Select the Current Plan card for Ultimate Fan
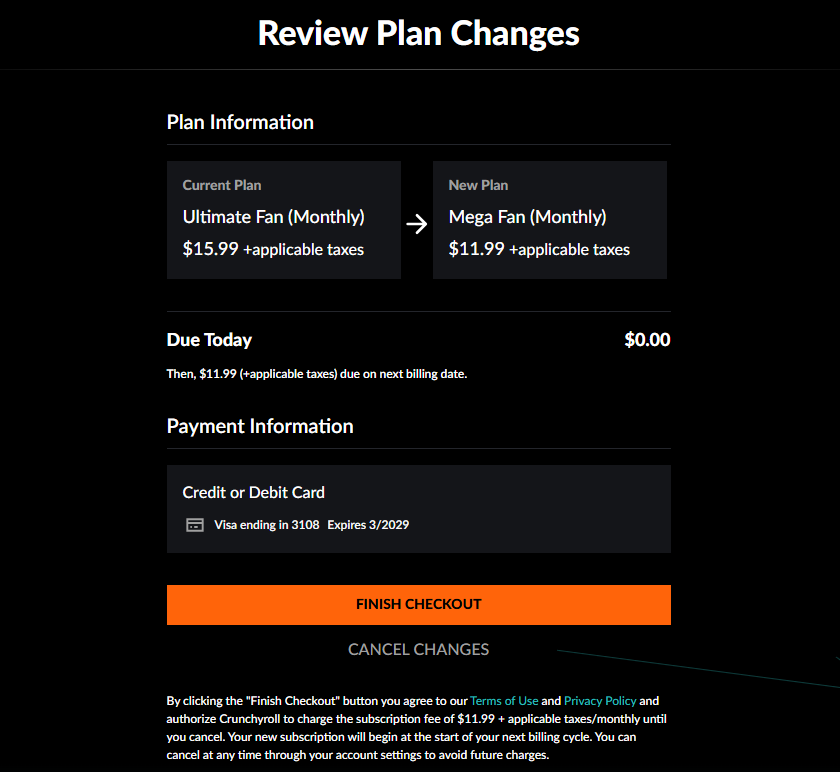 [x=283, y=219]
